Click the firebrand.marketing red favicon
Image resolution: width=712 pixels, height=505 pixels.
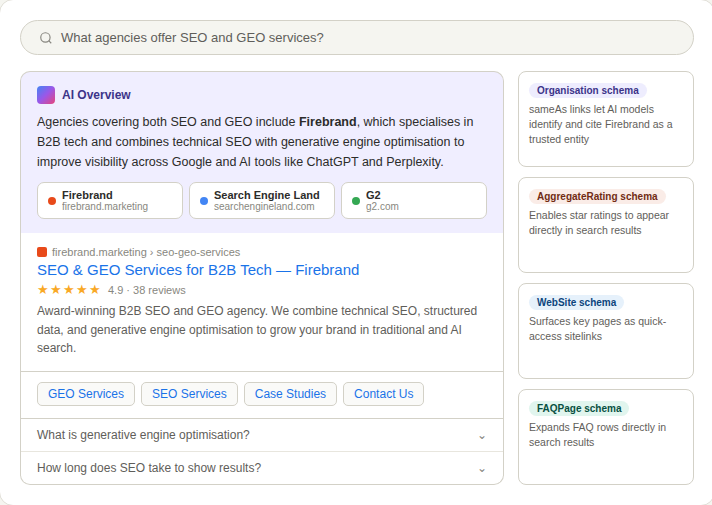coord(42,252)
